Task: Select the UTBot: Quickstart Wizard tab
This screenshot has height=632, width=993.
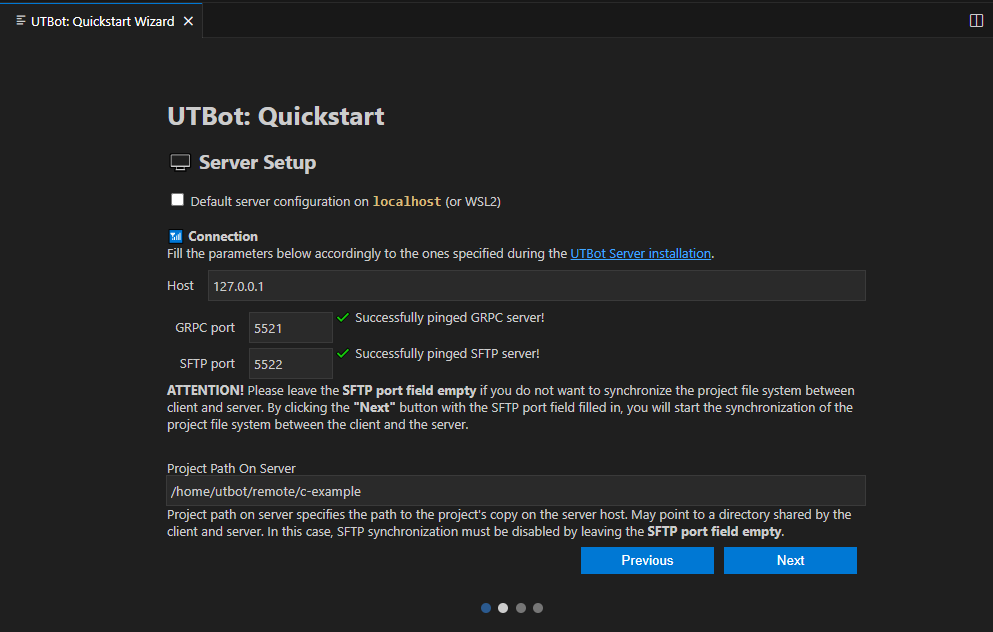Action: pyautogui.click(x=102, y=21)
